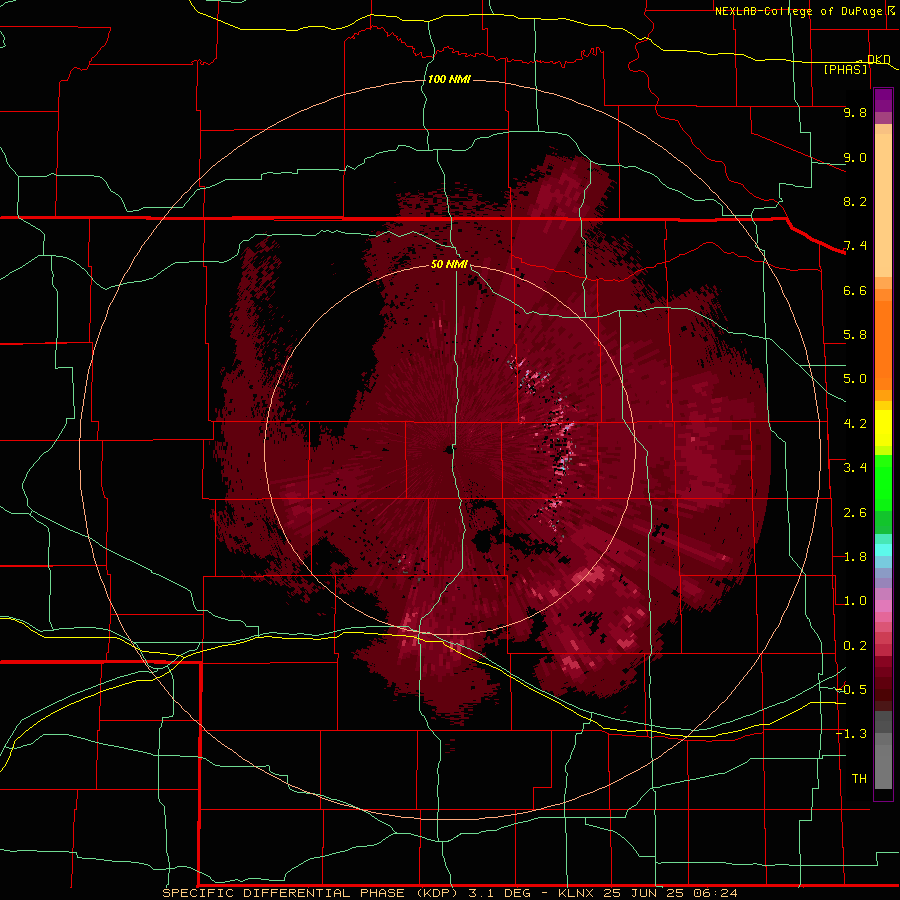Click the 3.4 value on the color scale
This screenshot has width=900, height=900.
[x=855, y=468]
